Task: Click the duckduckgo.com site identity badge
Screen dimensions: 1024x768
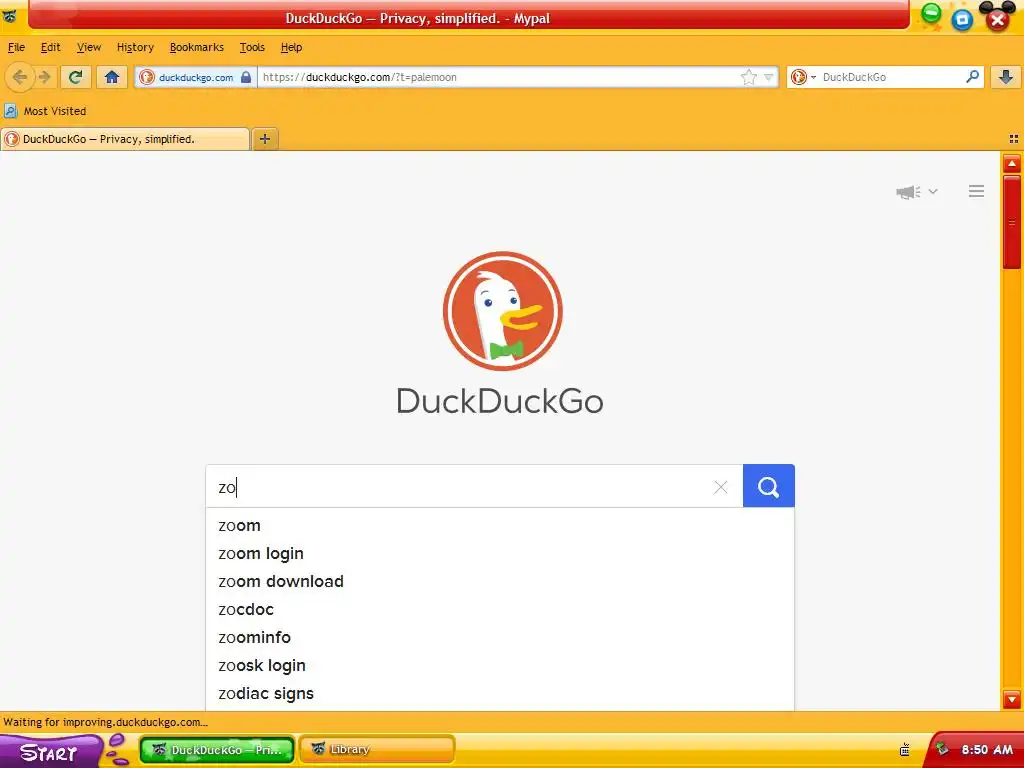Action: click(195, 77)
